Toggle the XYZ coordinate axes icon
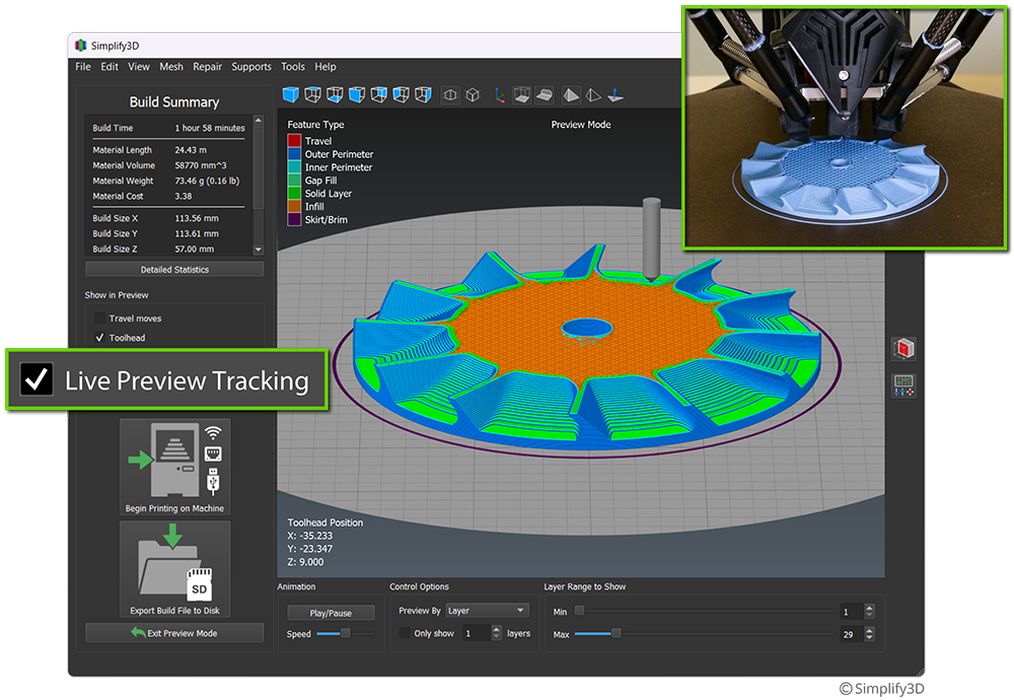 500,95
